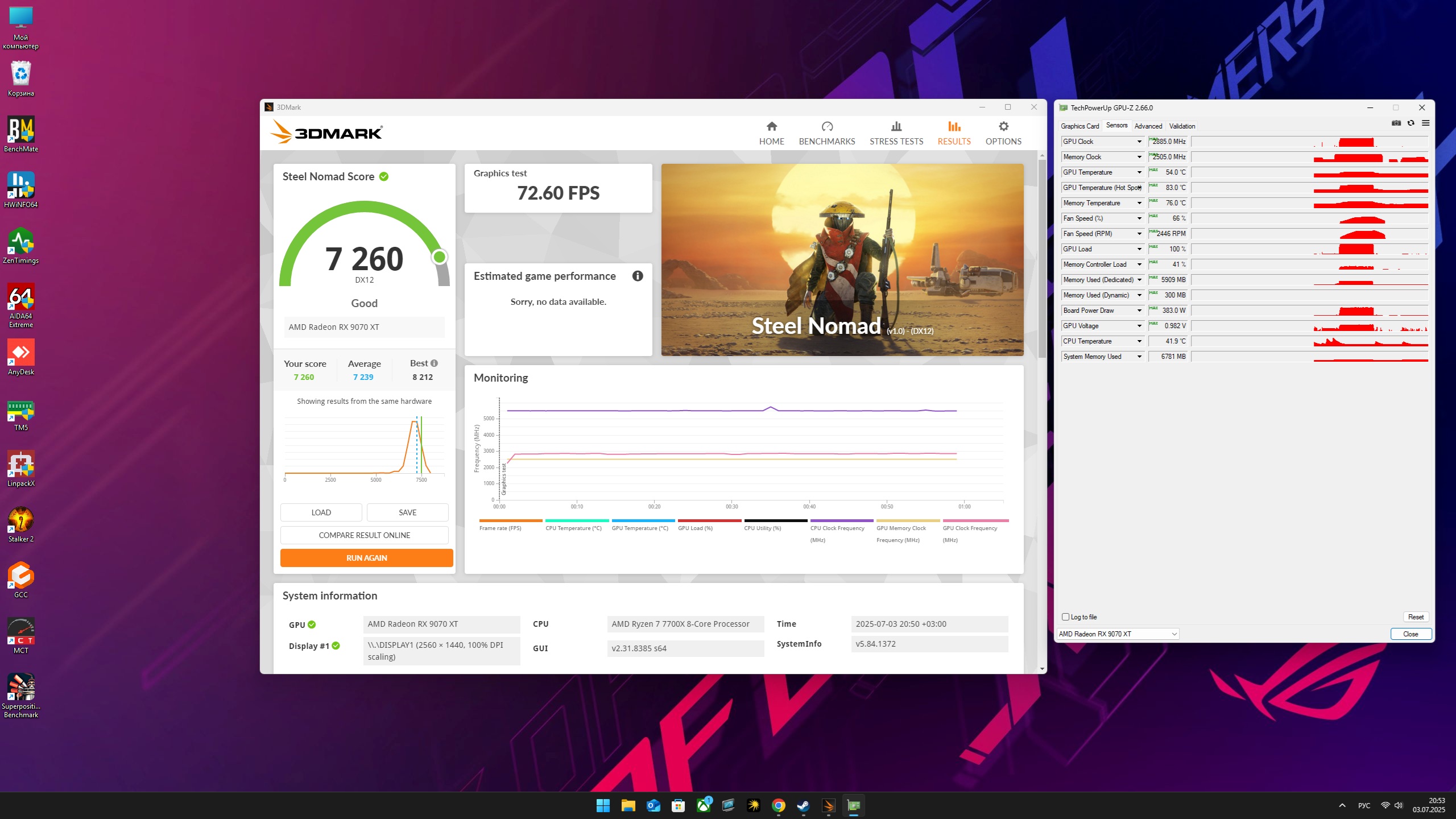Image resolution: width=1456 pixels, height=819 pixels.
Task: Toggle CPU Temperature legend in Monitoring chart
Action: (573, 528)
